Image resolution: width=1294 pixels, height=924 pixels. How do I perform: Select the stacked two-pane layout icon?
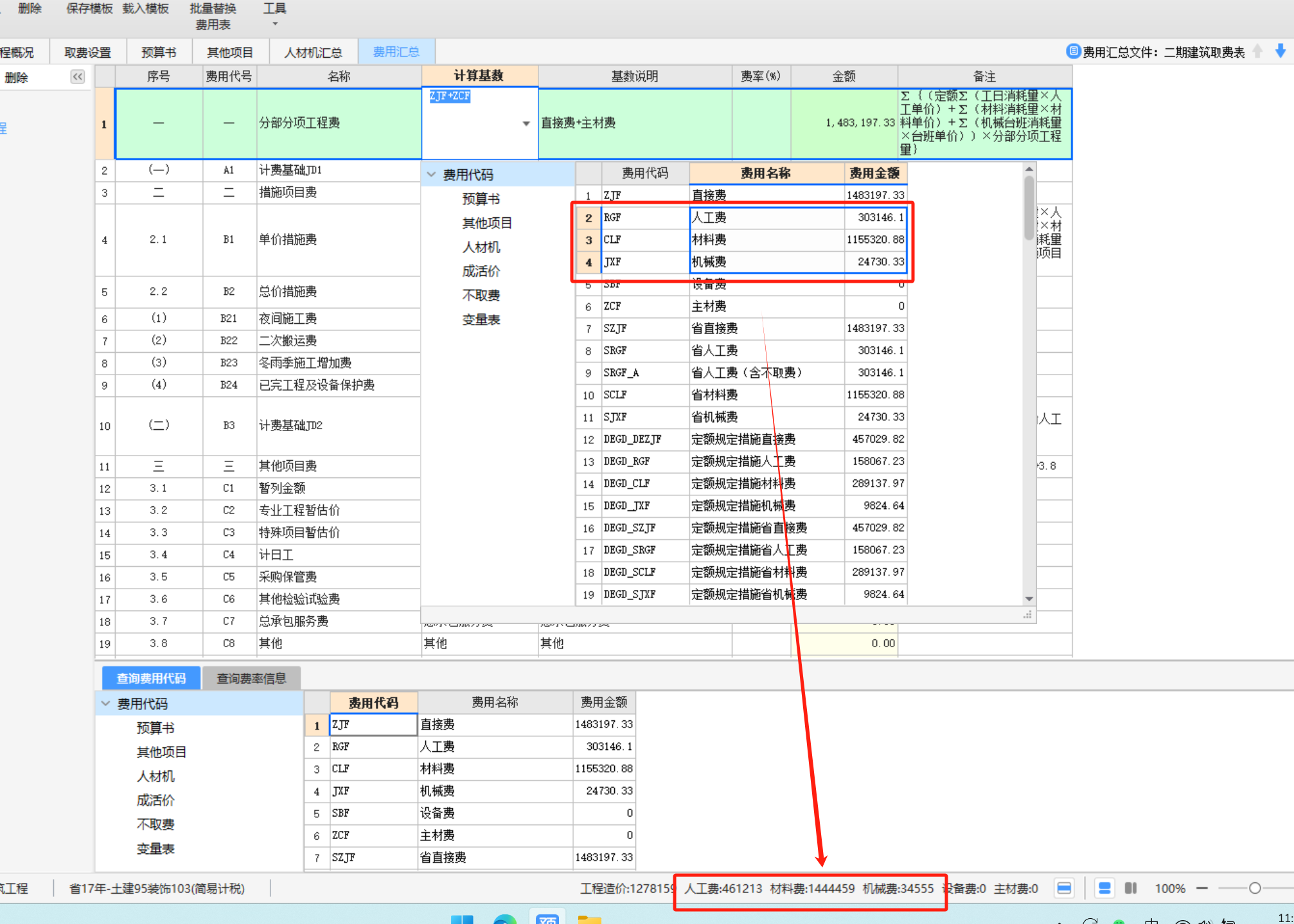[1104, 888]
